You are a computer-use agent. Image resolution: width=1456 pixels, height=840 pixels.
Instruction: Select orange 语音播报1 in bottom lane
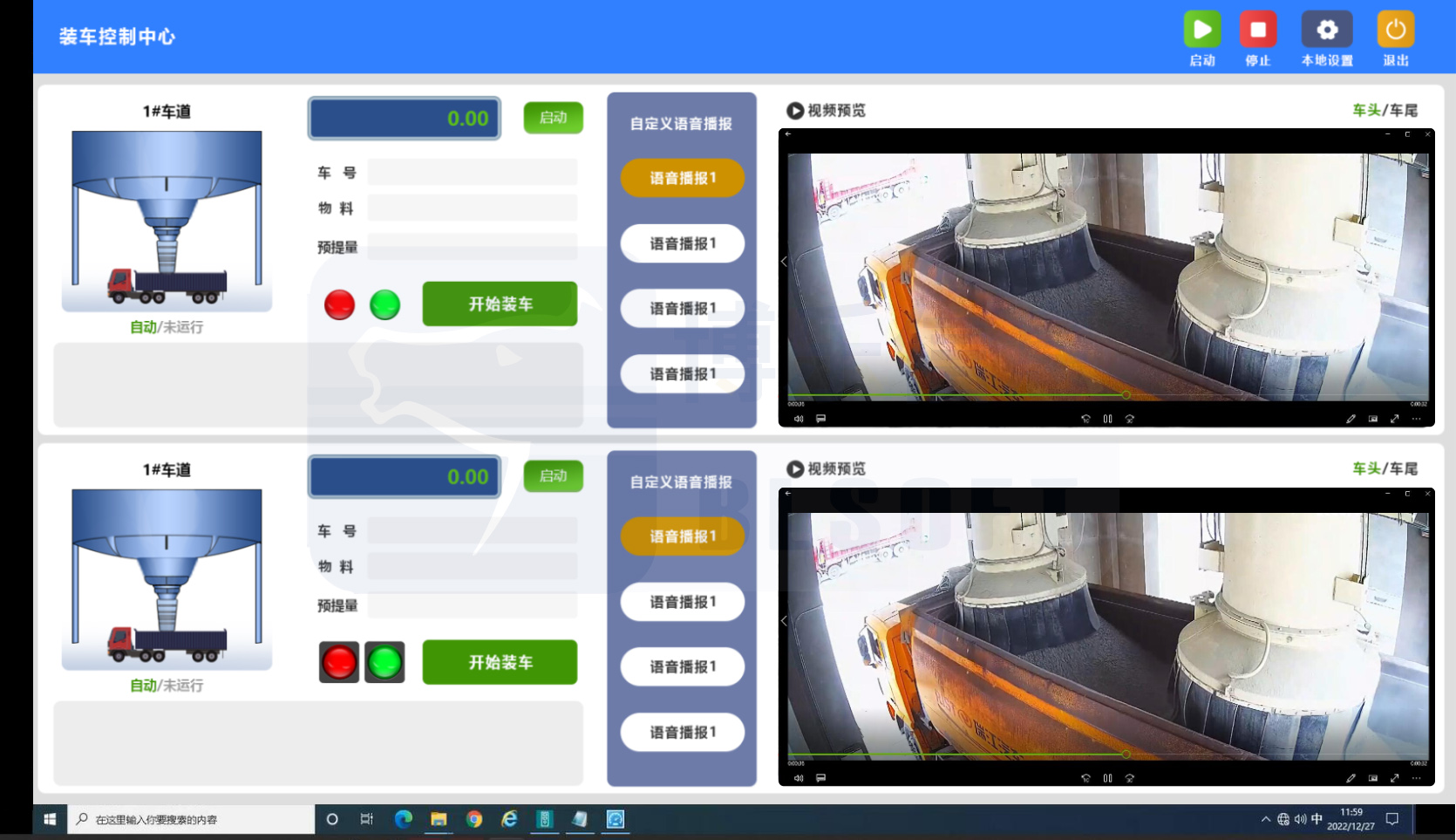coord(682,536)
